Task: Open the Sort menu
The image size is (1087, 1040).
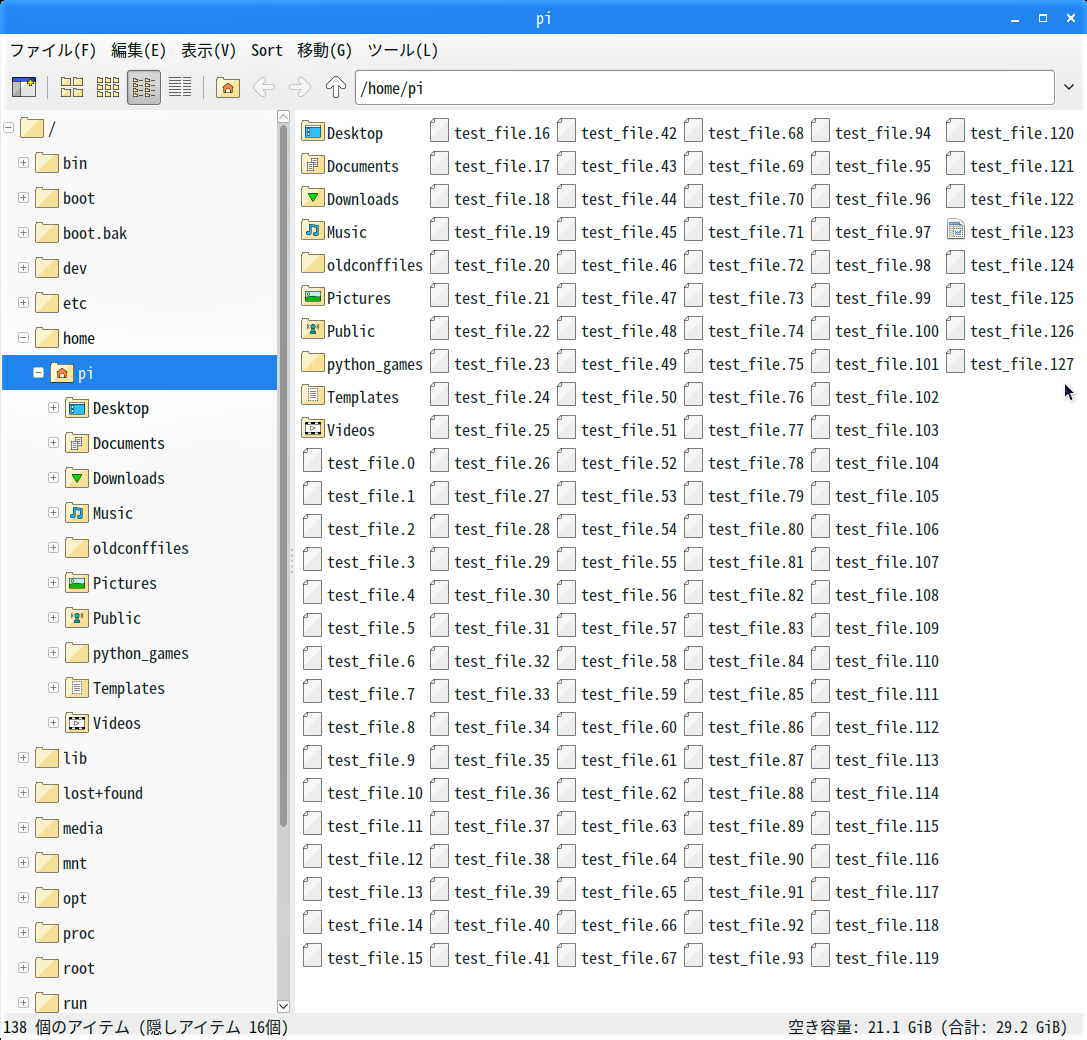Action: point(267,51)
